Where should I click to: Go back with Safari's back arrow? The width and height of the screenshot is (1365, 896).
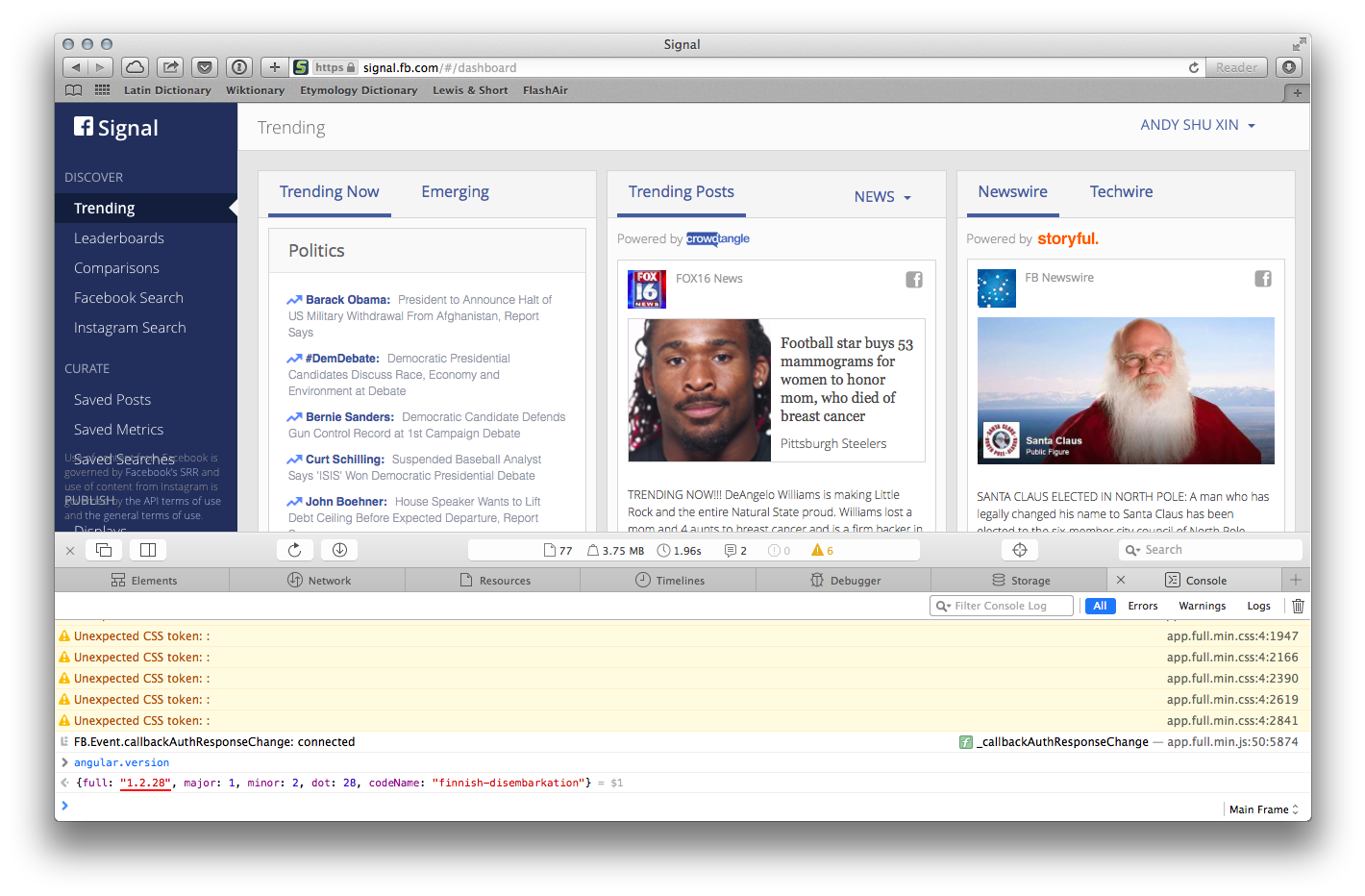76,67
